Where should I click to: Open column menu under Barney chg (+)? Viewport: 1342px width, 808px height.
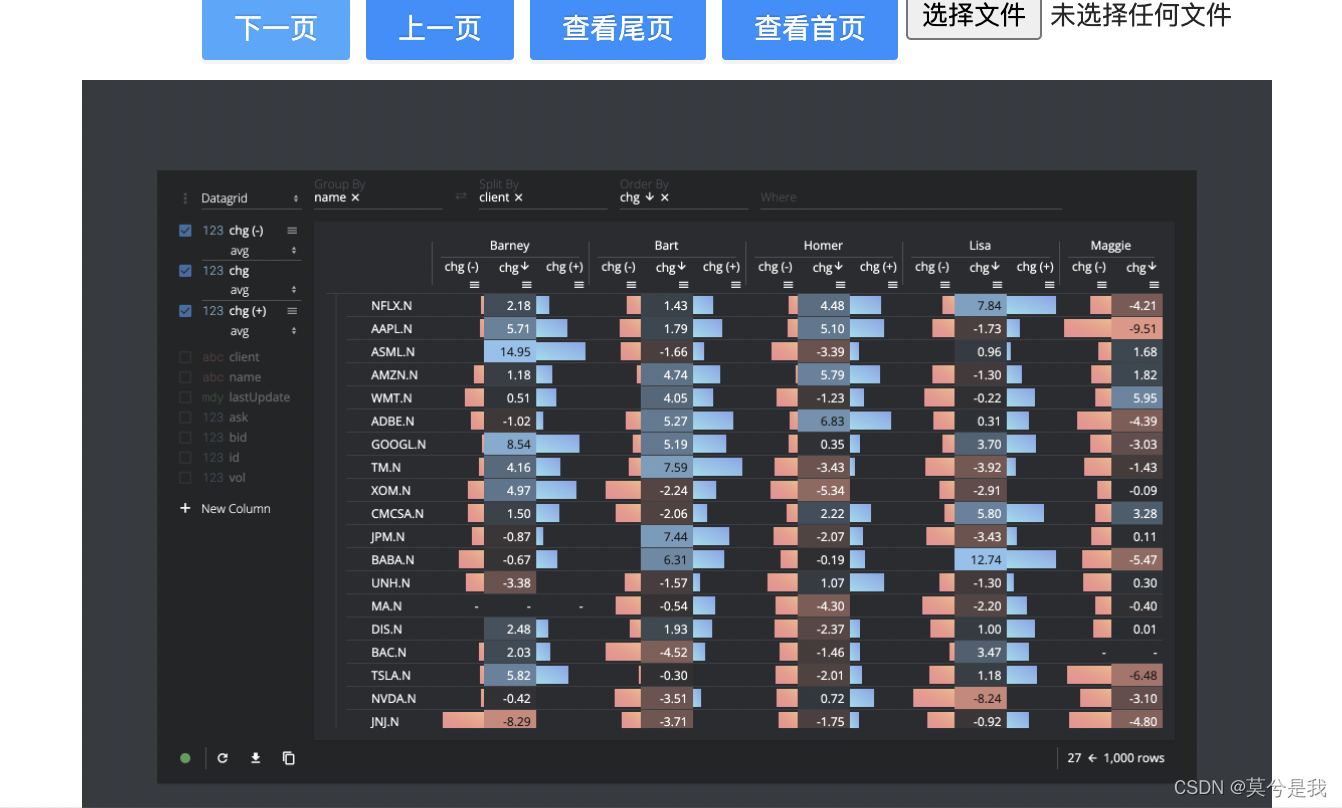click(x=579, y=284)
